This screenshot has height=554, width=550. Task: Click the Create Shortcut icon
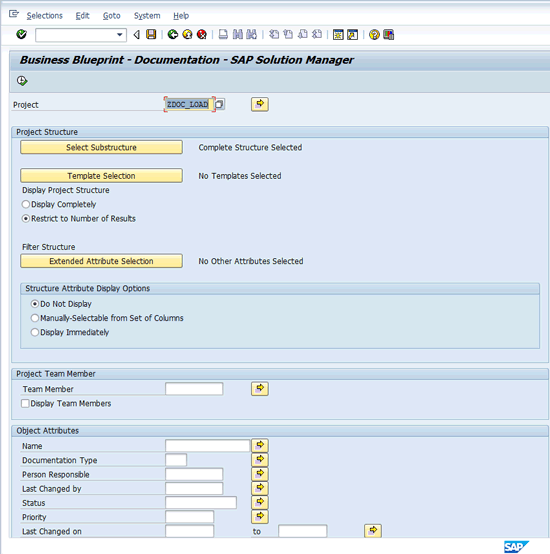point(352,35)
